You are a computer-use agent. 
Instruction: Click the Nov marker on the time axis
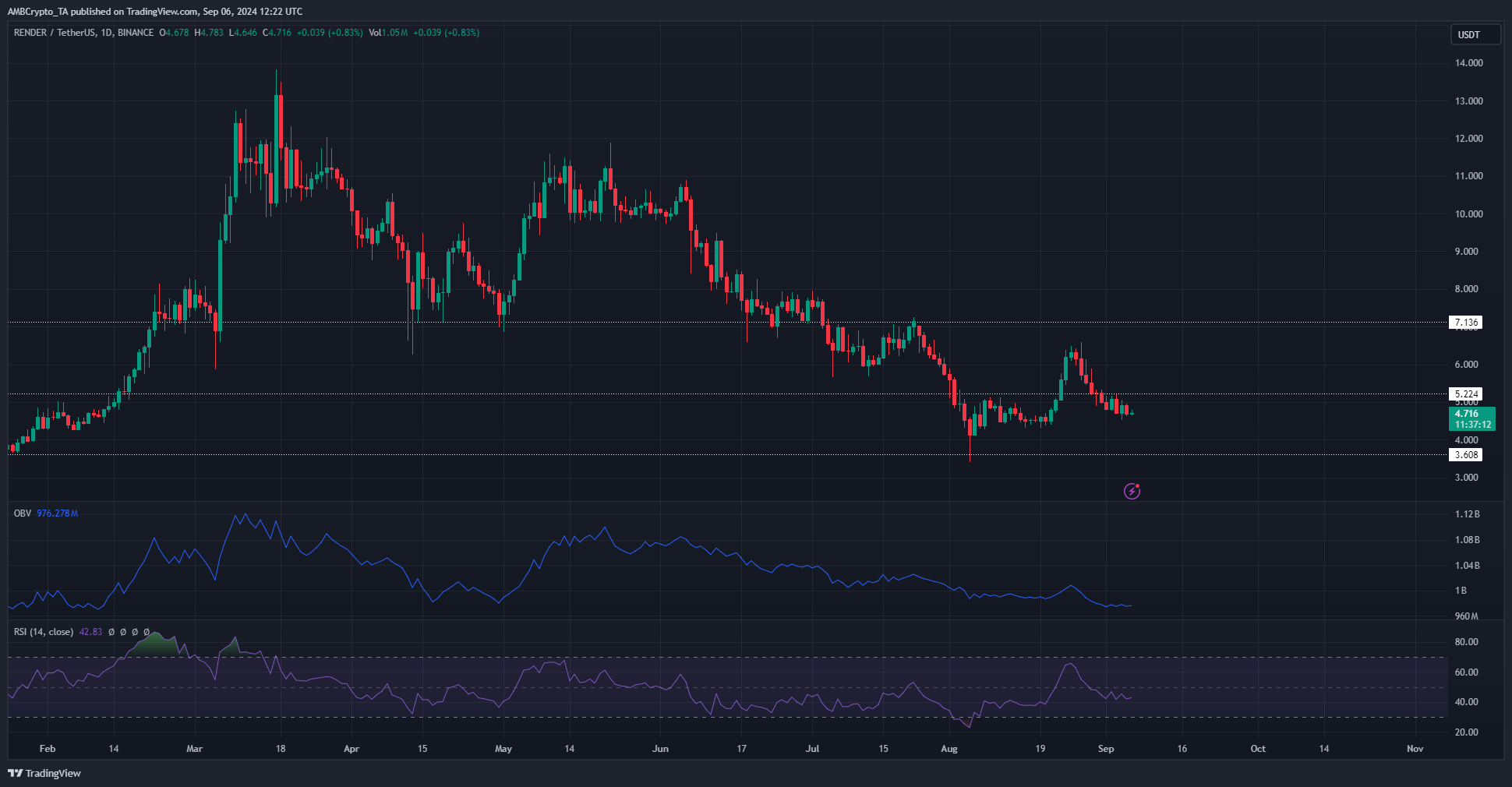1415,749
